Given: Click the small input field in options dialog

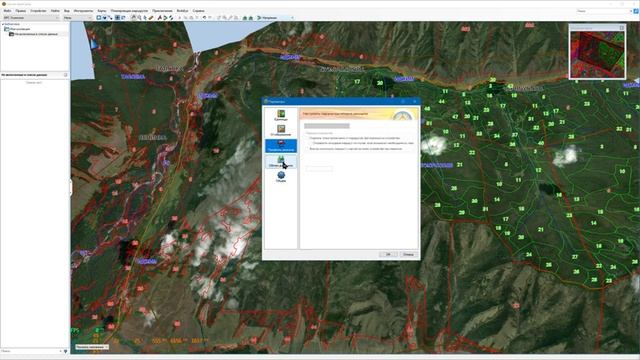Looking at the screenshot, I should [x=319, y=168].
